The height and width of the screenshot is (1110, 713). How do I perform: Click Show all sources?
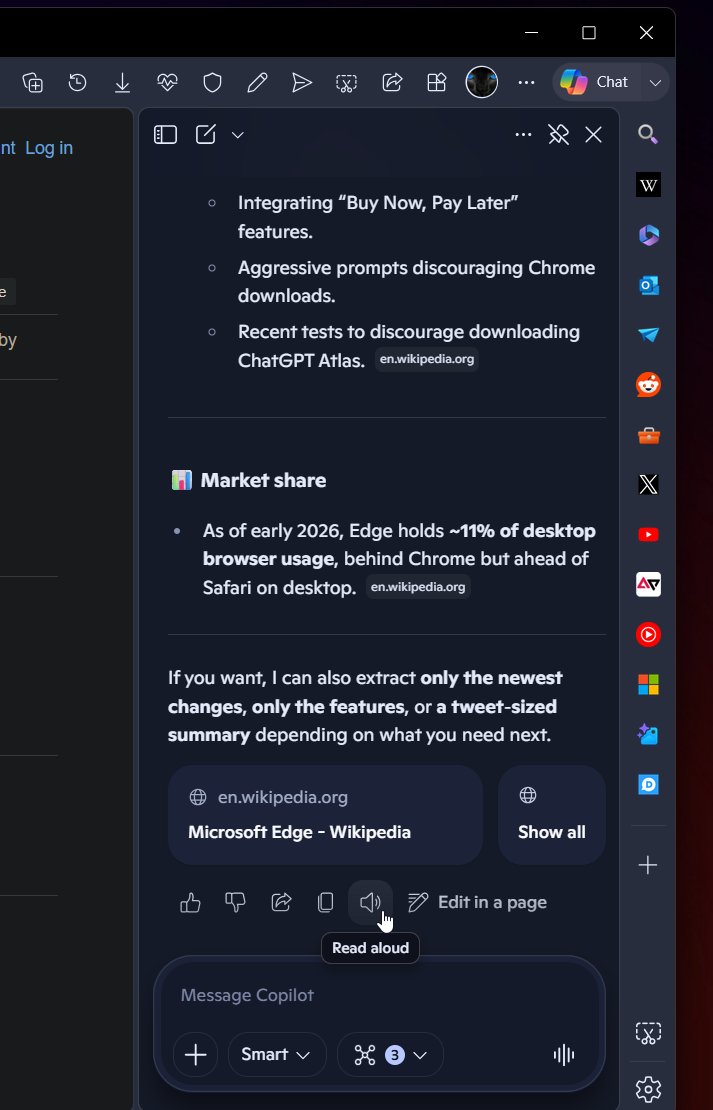click(552, 815)
